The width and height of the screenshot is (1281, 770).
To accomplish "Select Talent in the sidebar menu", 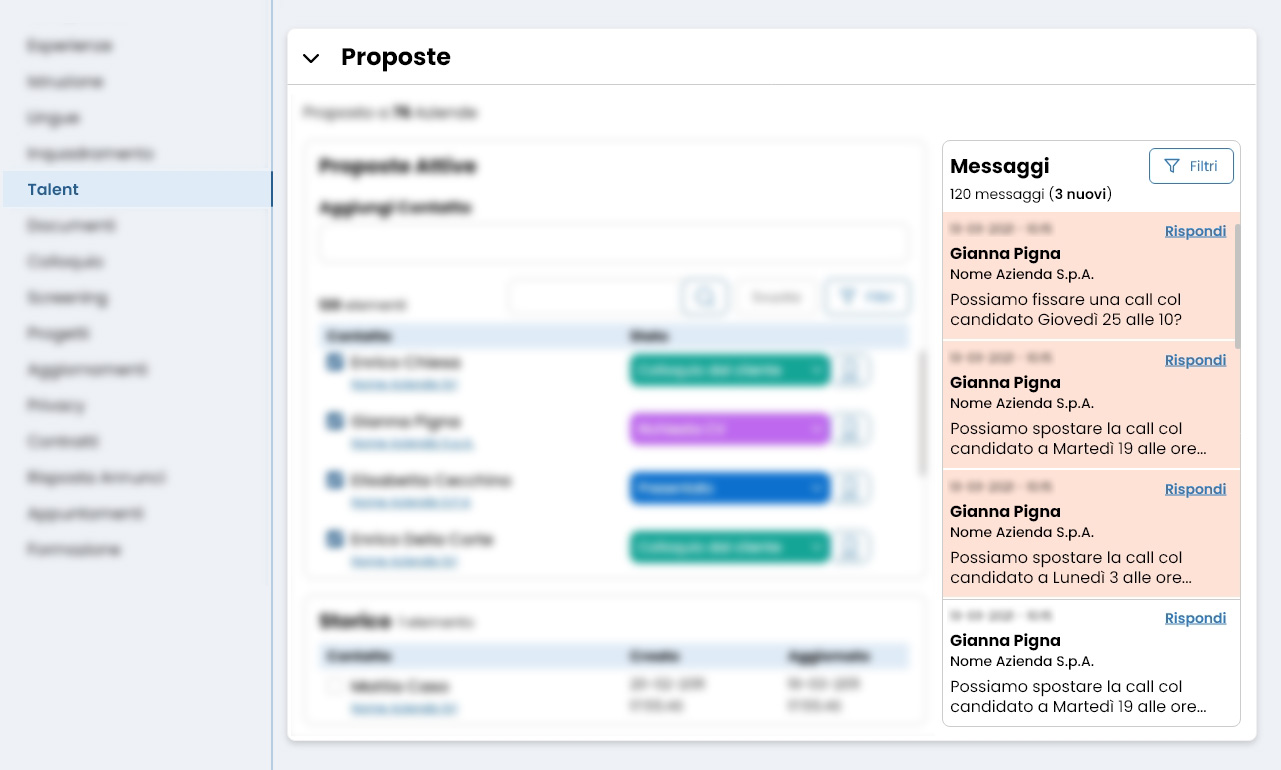I will click(54, 189).
